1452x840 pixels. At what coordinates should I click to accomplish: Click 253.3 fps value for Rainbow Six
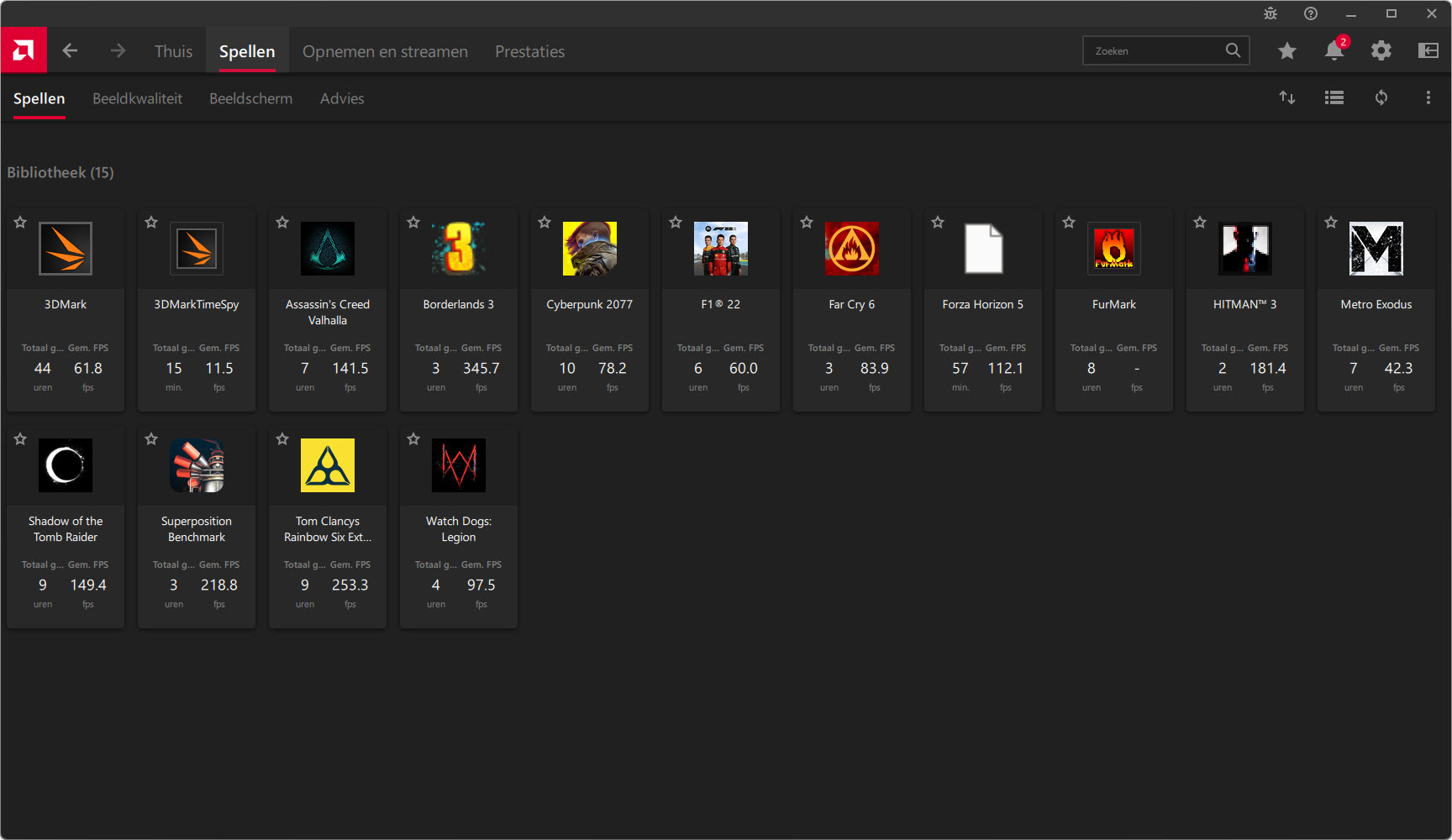click(350, 585)
